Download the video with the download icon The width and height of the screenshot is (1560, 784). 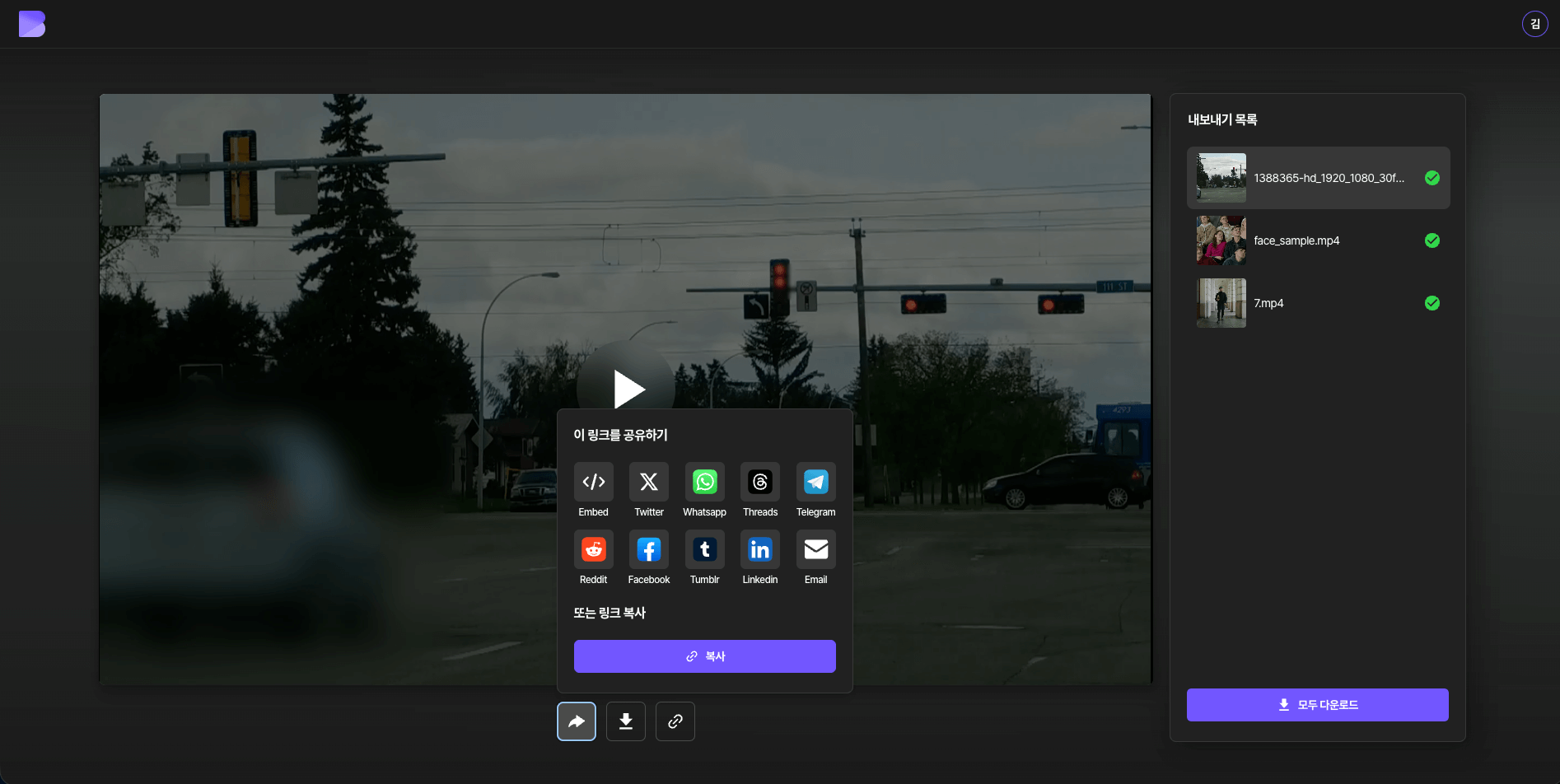626,721
